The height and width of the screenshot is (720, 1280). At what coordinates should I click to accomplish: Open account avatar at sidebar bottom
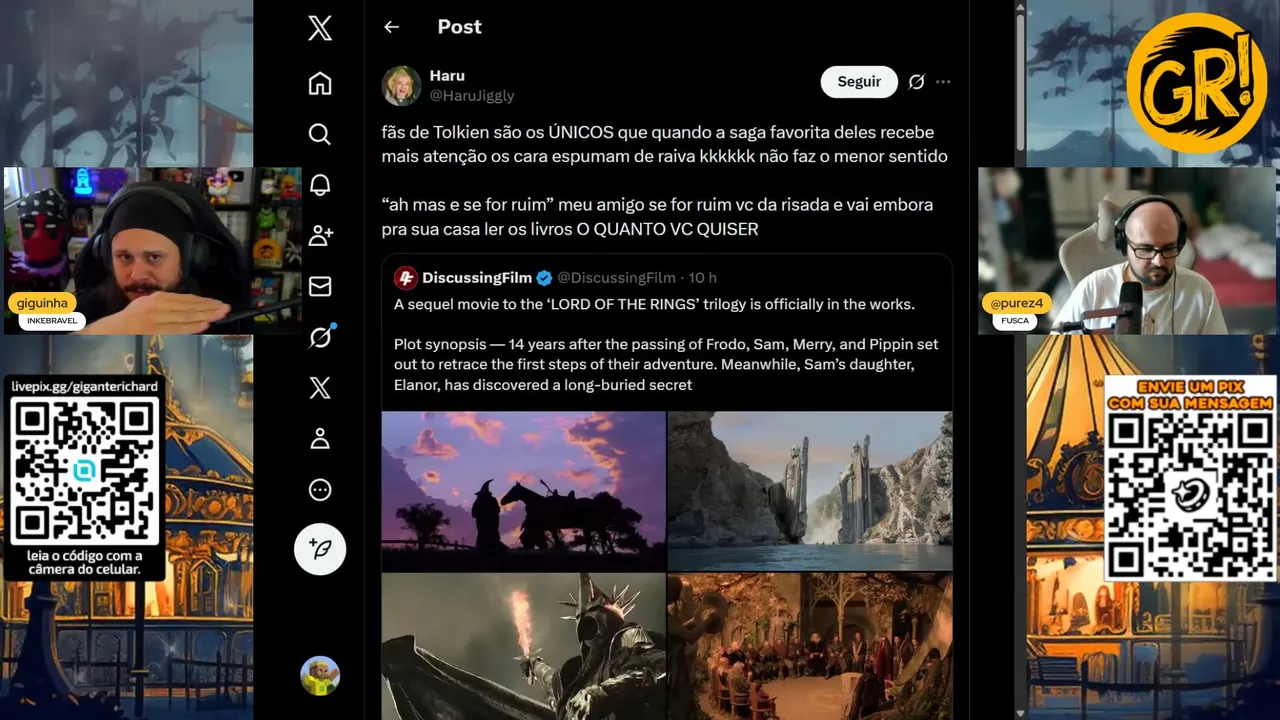(x=320, y=676)
